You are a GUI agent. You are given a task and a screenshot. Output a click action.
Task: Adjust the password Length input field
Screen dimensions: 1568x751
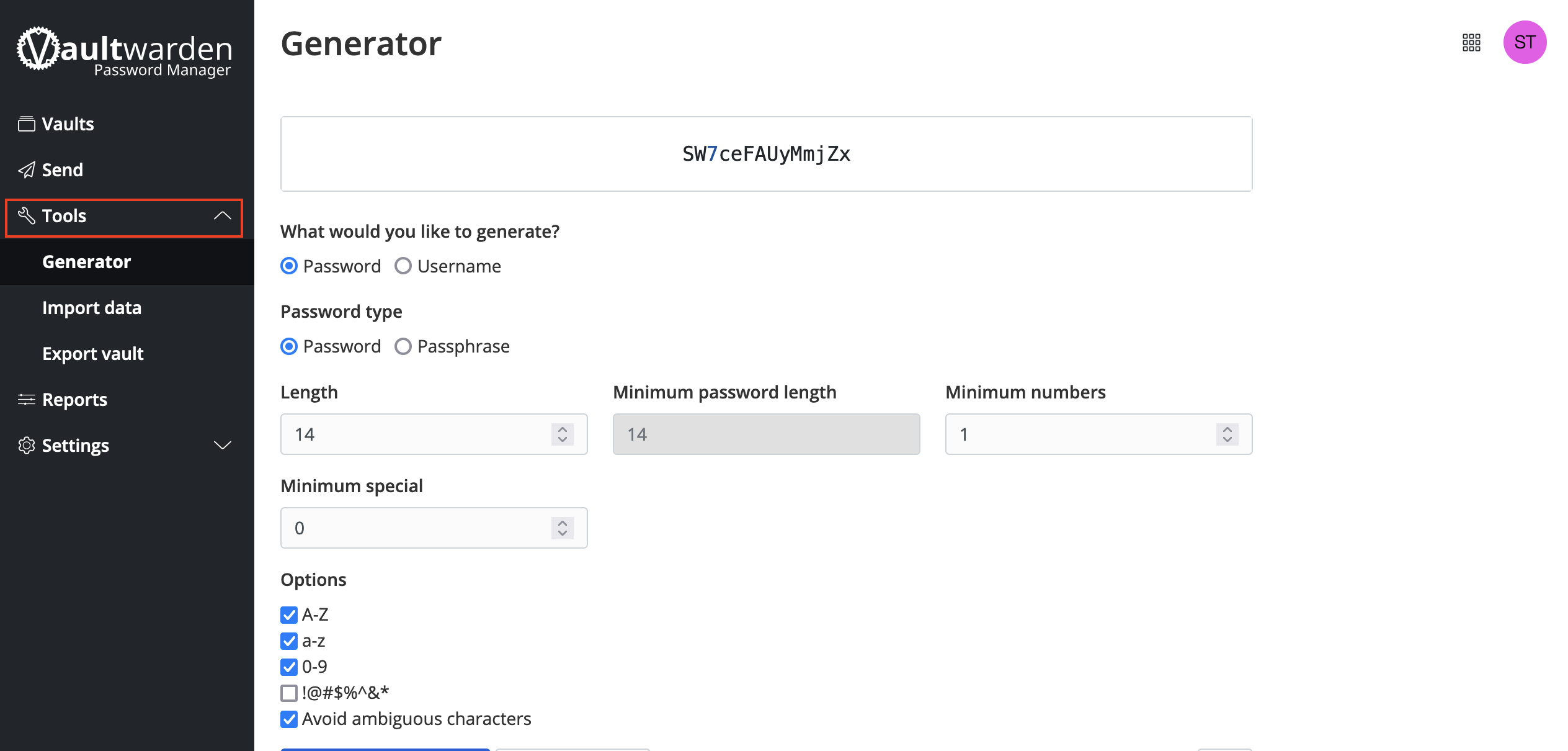click(x=432, y=434)
